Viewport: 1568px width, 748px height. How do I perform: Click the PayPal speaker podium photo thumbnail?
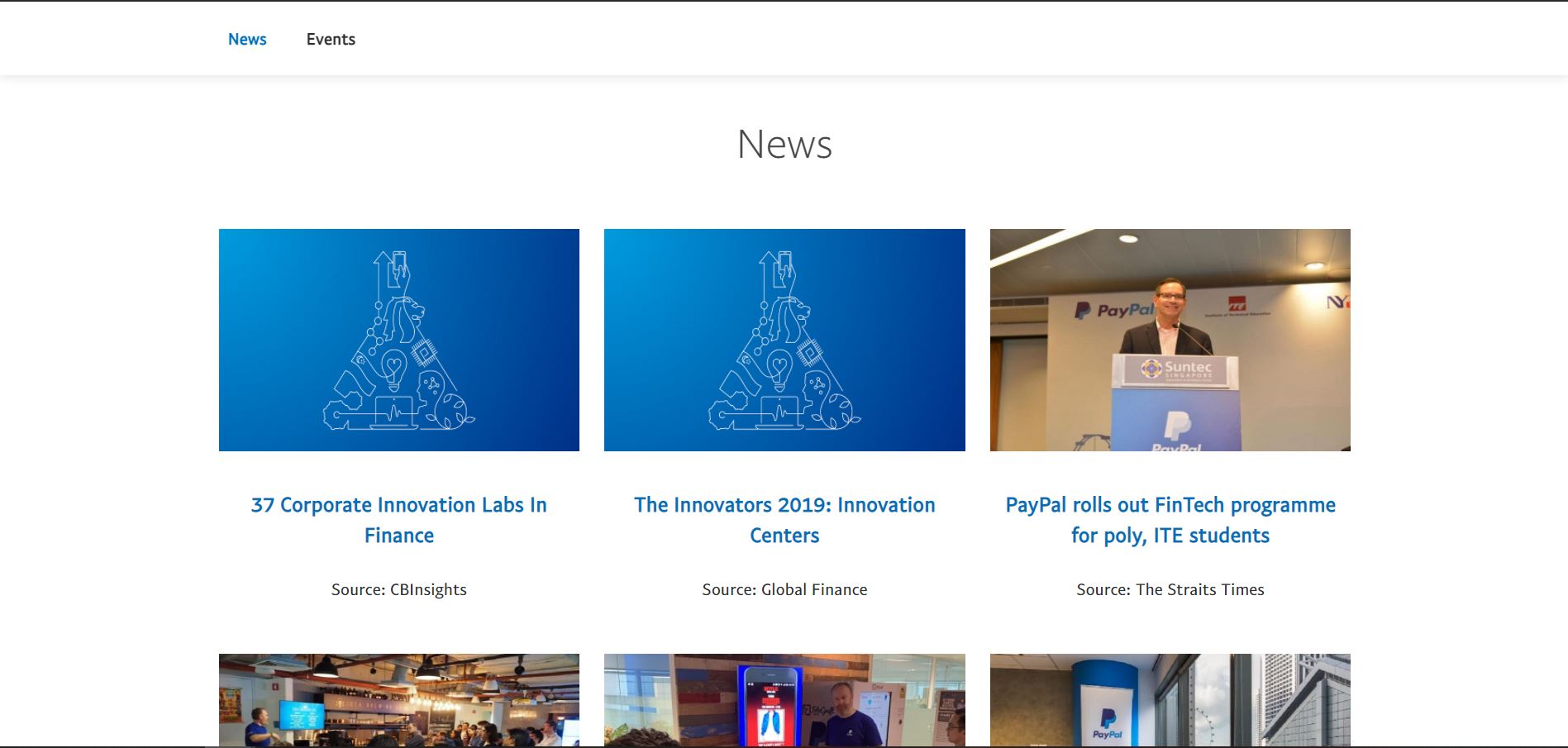[1170, 340]
